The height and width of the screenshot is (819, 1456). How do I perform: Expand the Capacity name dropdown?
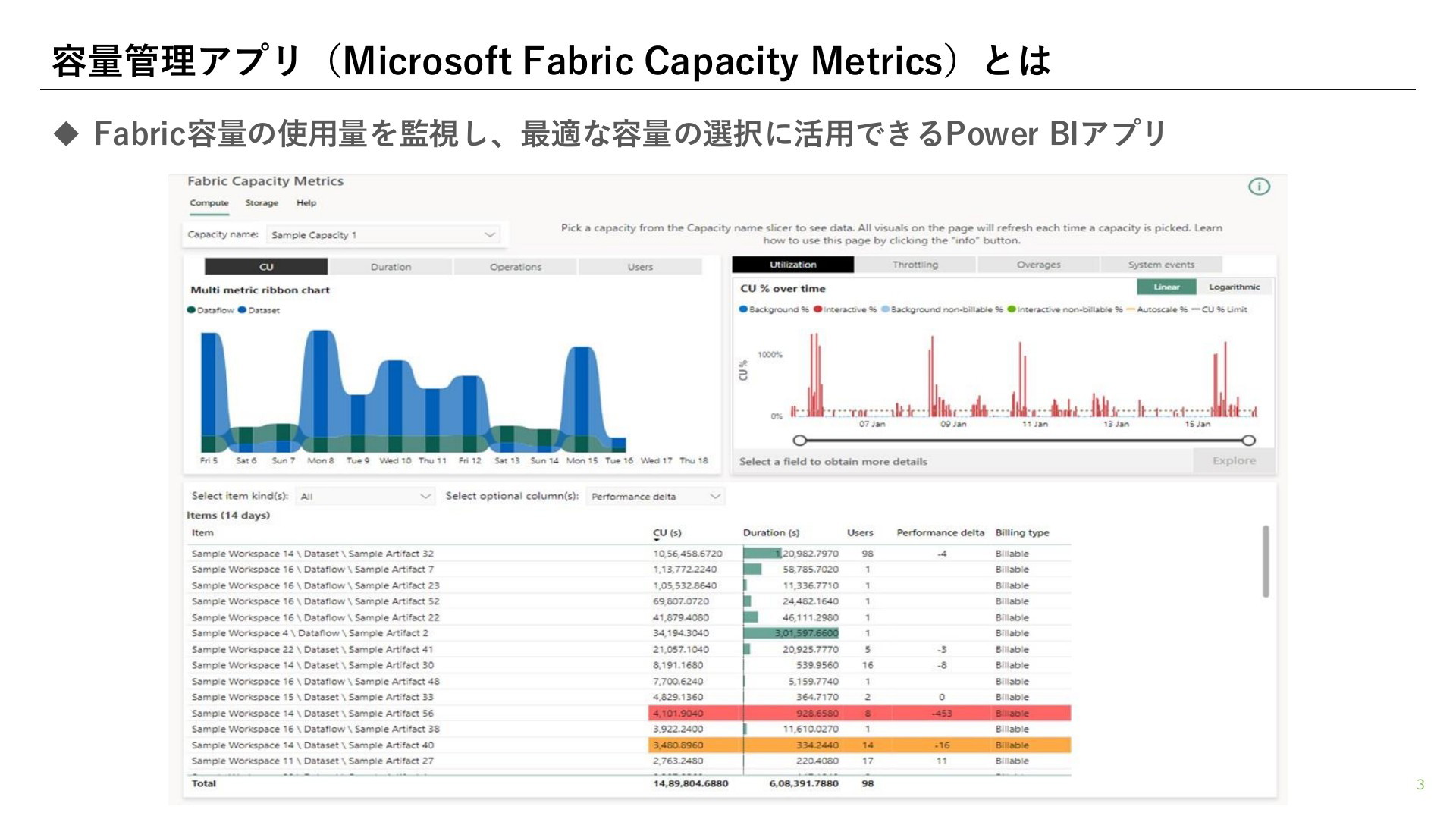pos(384,235)
